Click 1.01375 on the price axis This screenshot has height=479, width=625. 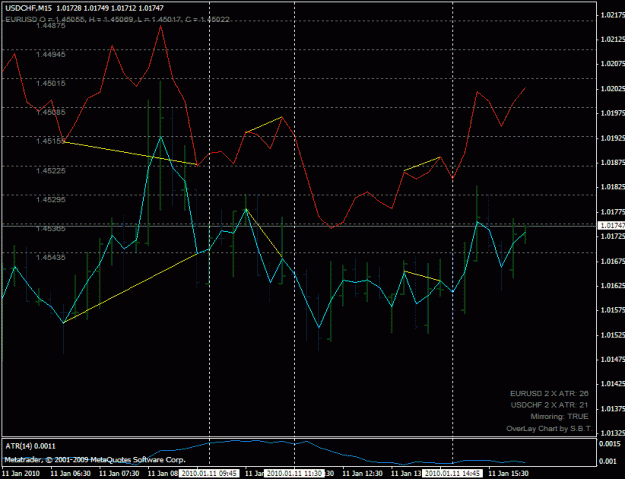tap(613, 409)
